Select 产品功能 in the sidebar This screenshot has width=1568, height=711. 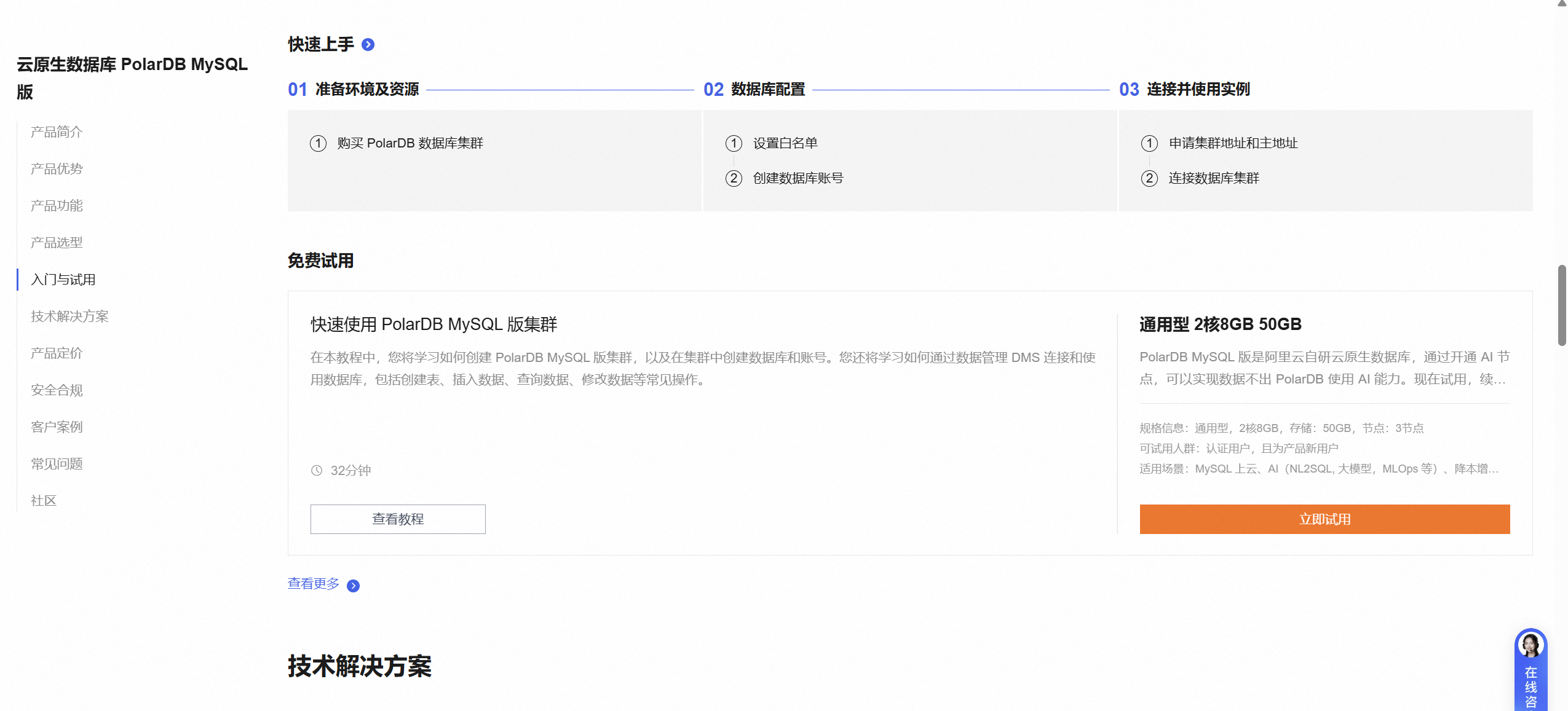[x=57, y=206]
